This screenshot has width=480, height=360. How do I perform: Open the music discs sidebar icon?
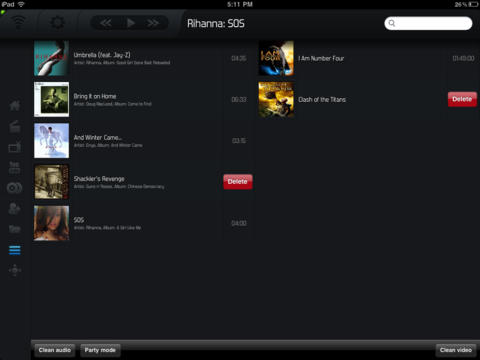[15, 188]
